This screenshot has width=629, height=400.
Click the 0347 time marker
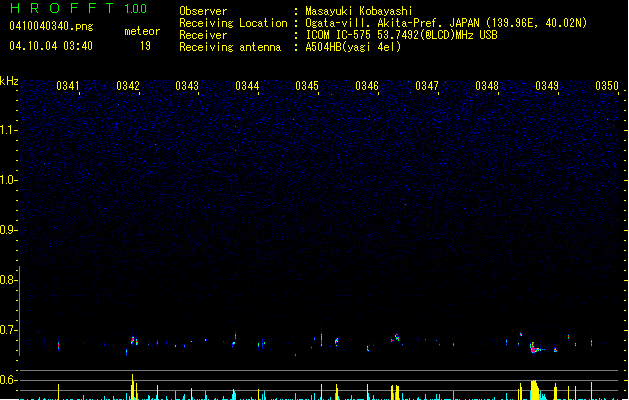[x=427, y=86]
